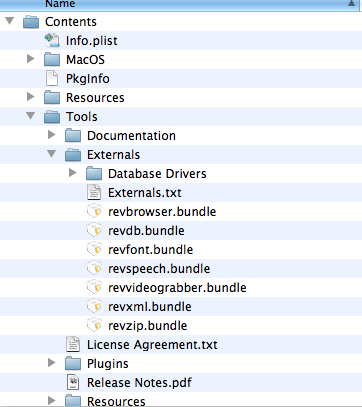Viewport: 362px width, 407px height.
Task: Collapse the Externals folder
Action: 52,154
